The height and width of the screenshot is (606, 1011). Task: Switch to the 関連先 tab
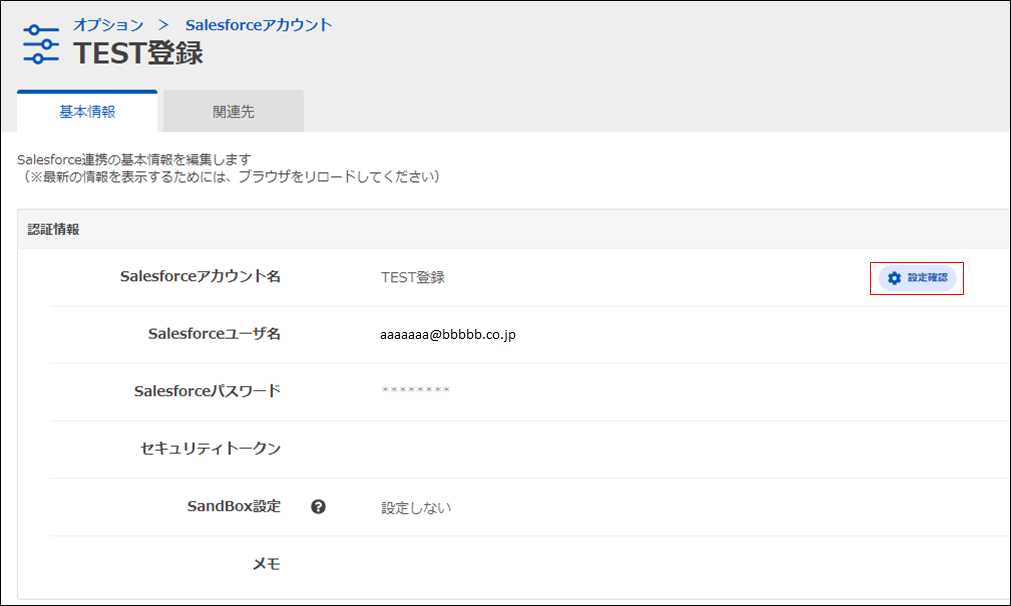(233, 112)
